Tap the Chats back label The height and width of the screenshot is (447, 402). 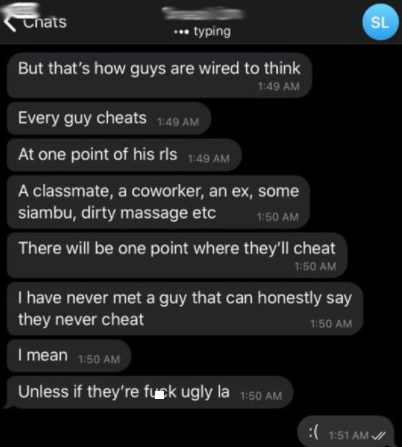point(45,22)
